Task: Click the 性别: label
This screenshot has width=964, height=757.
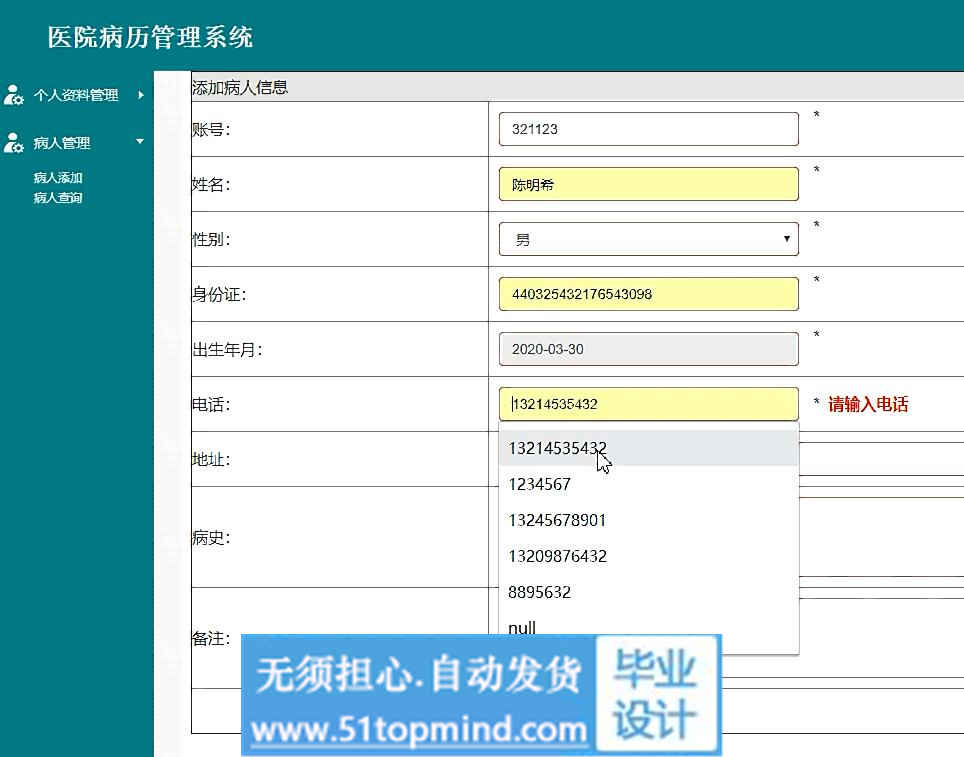Action: (x=211, y=239)
